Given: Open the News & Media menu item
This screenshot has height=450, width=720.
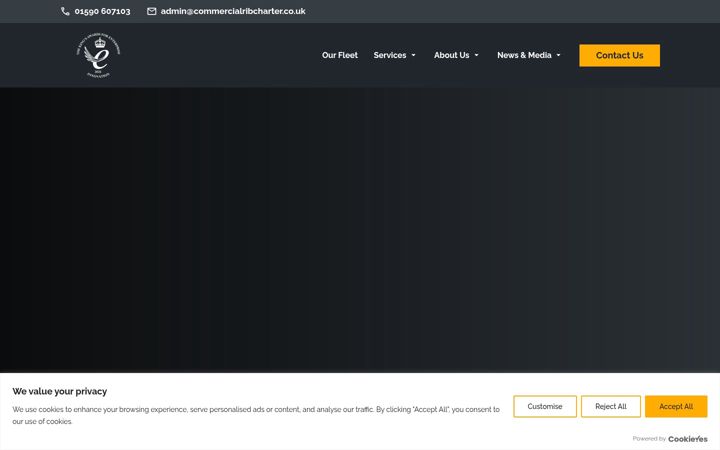Looking at the screenshot, I should (x=524, y=55).
